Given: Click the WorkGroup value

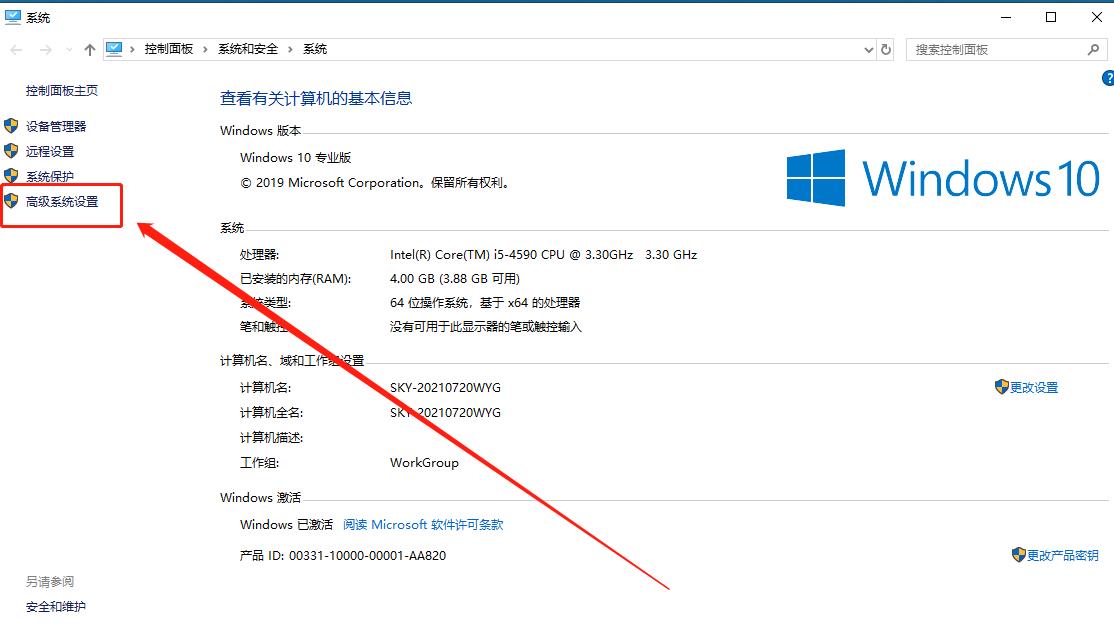Looking at the screenshot, I should [424, 462].
